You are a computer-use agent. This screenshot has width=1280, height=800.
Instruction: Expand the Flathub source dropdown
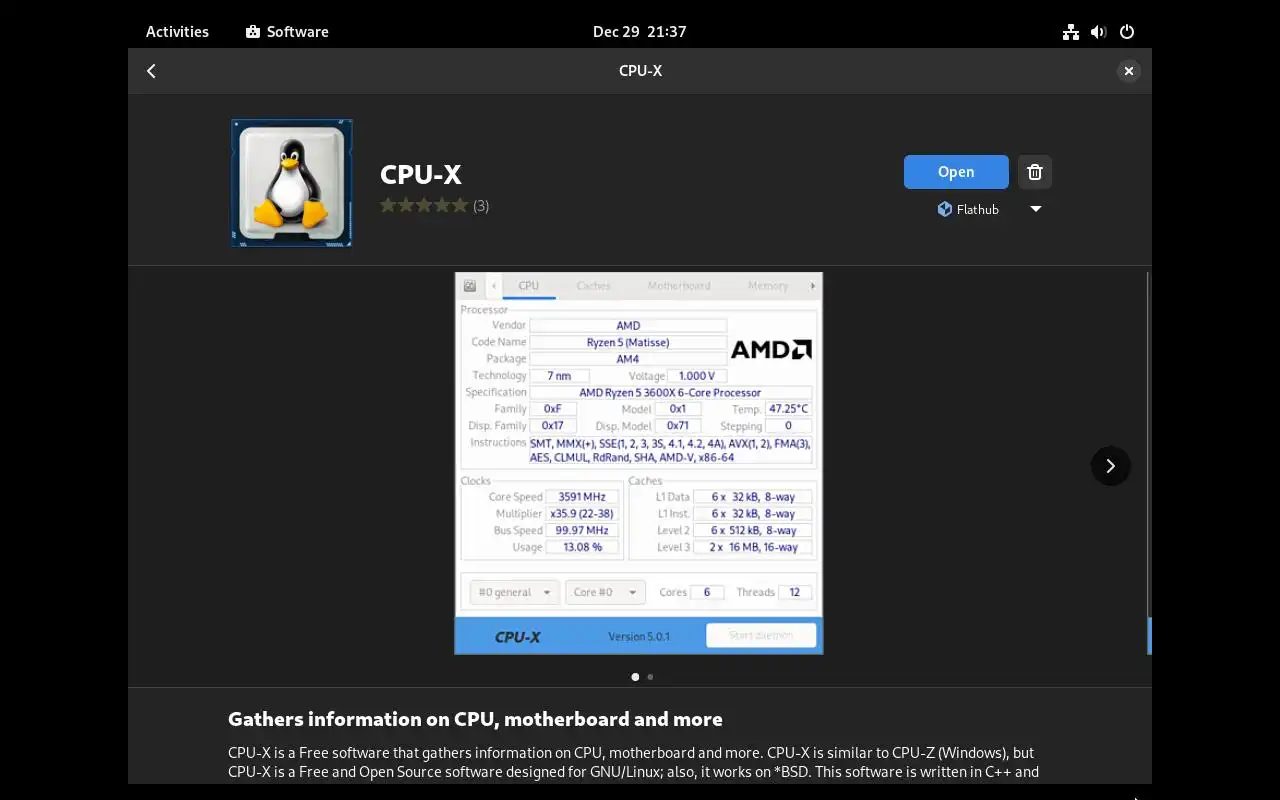[x=1036, y=209]
